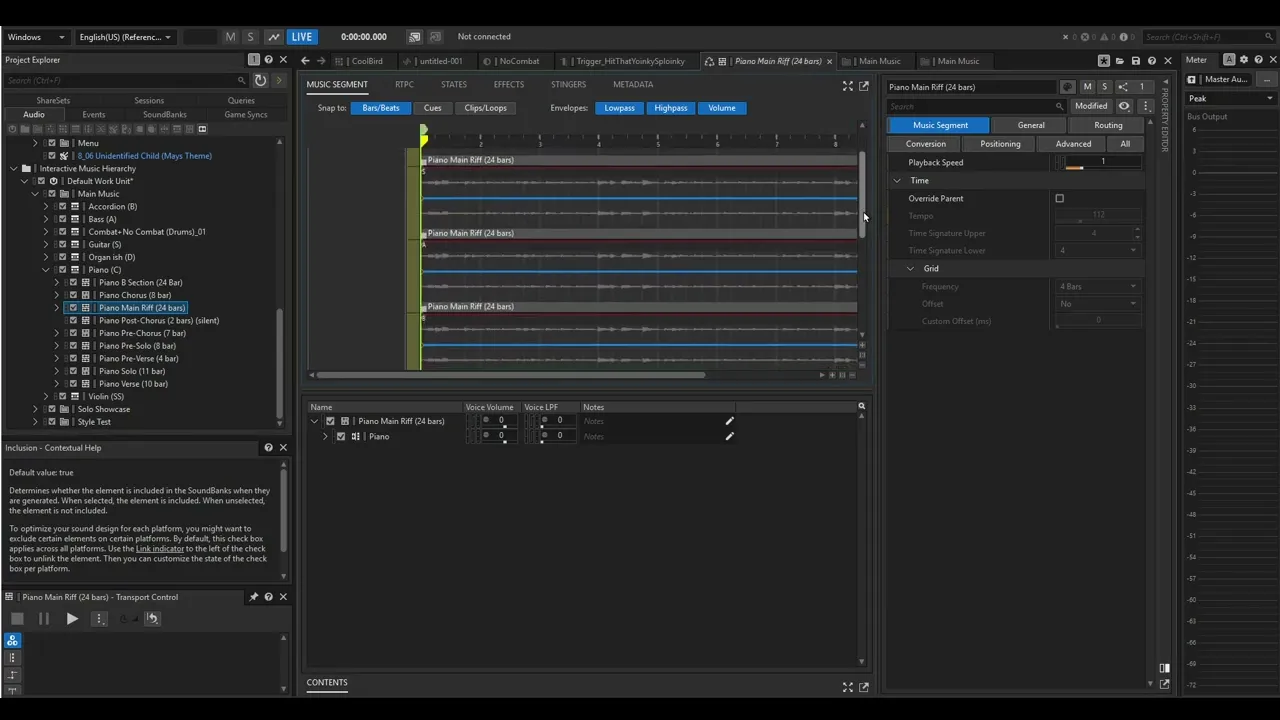Open help for Project Explorer panel
This screenshot has width=1280, height=720.
(268, 60)
